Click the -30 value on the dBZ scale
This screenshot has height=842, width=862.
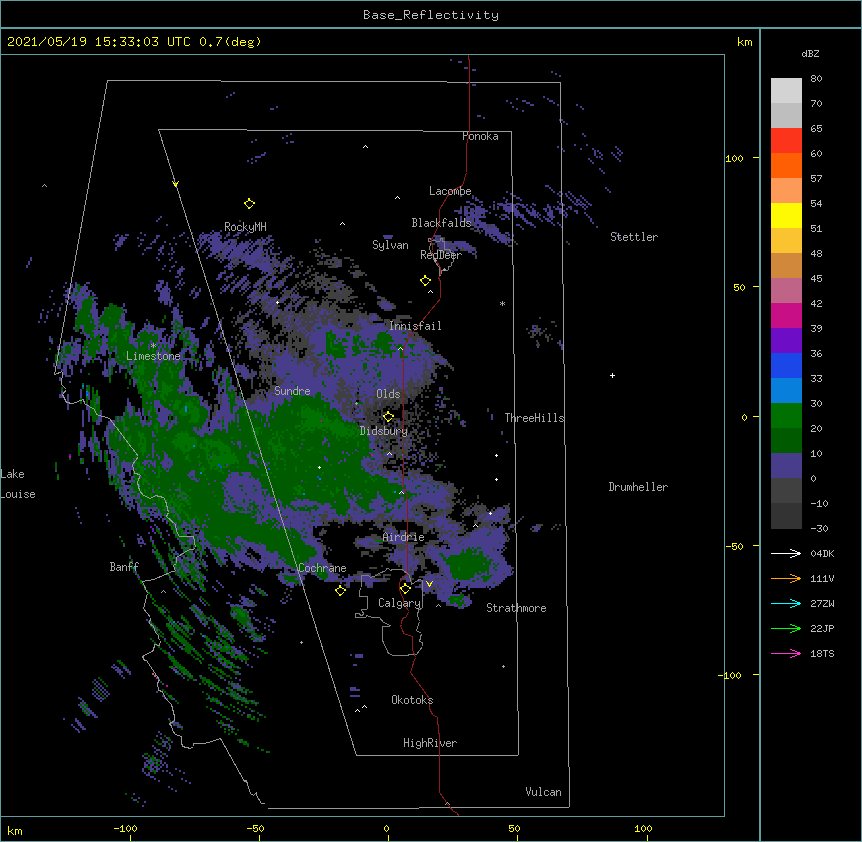pyautogui.click(x=819, y=528)
